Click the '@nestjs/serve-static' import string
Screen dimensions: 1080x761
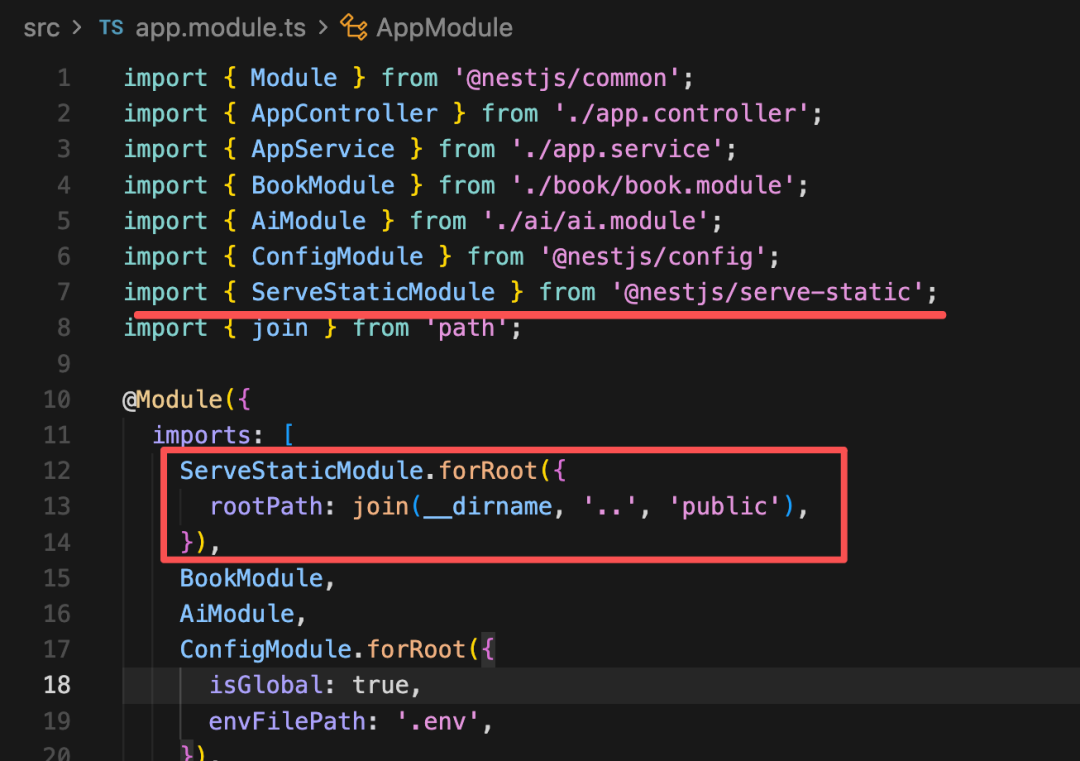tap(767, 293)
